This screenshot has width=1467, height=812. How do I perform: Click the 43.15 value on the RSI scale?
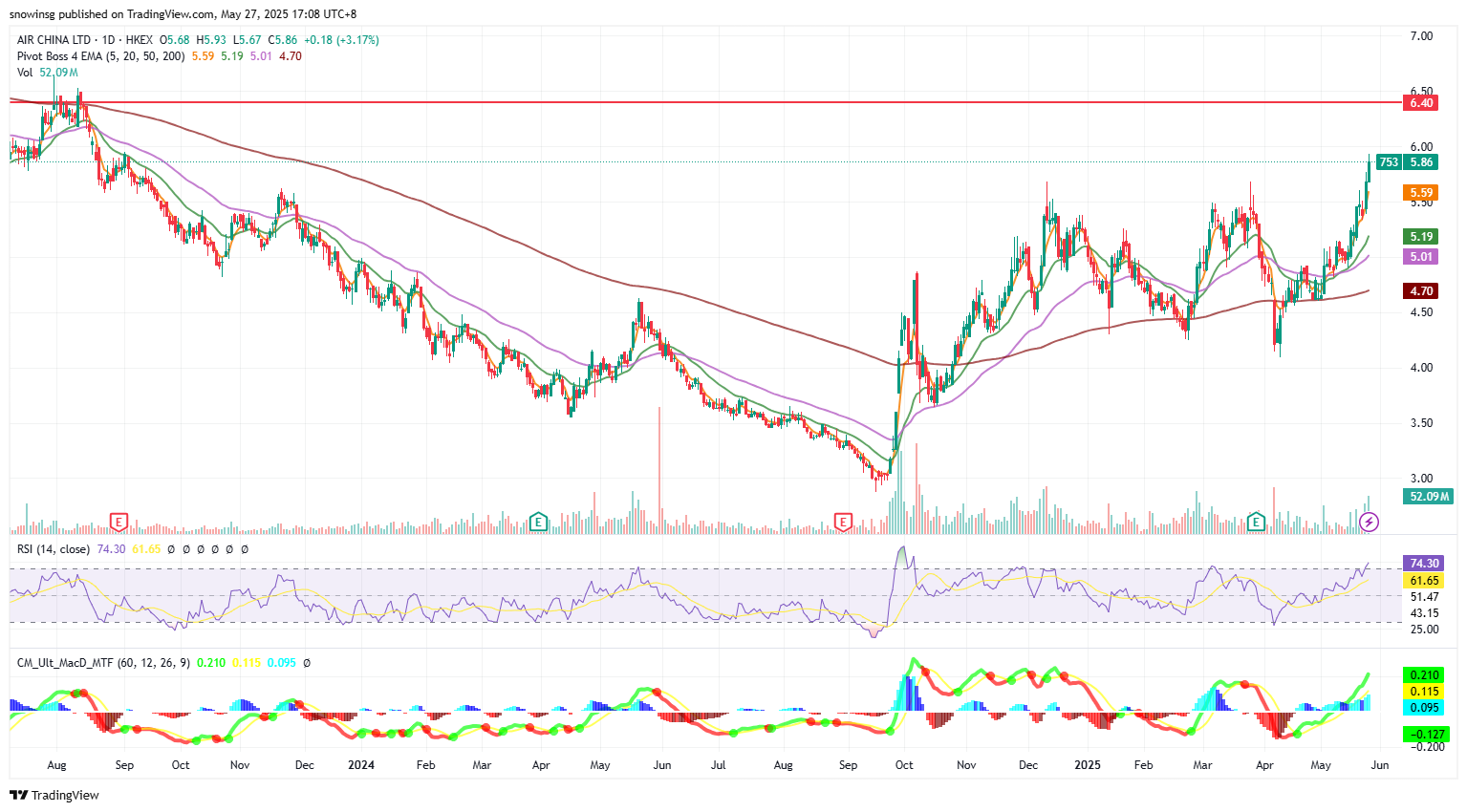click(x=1424, y=613)
